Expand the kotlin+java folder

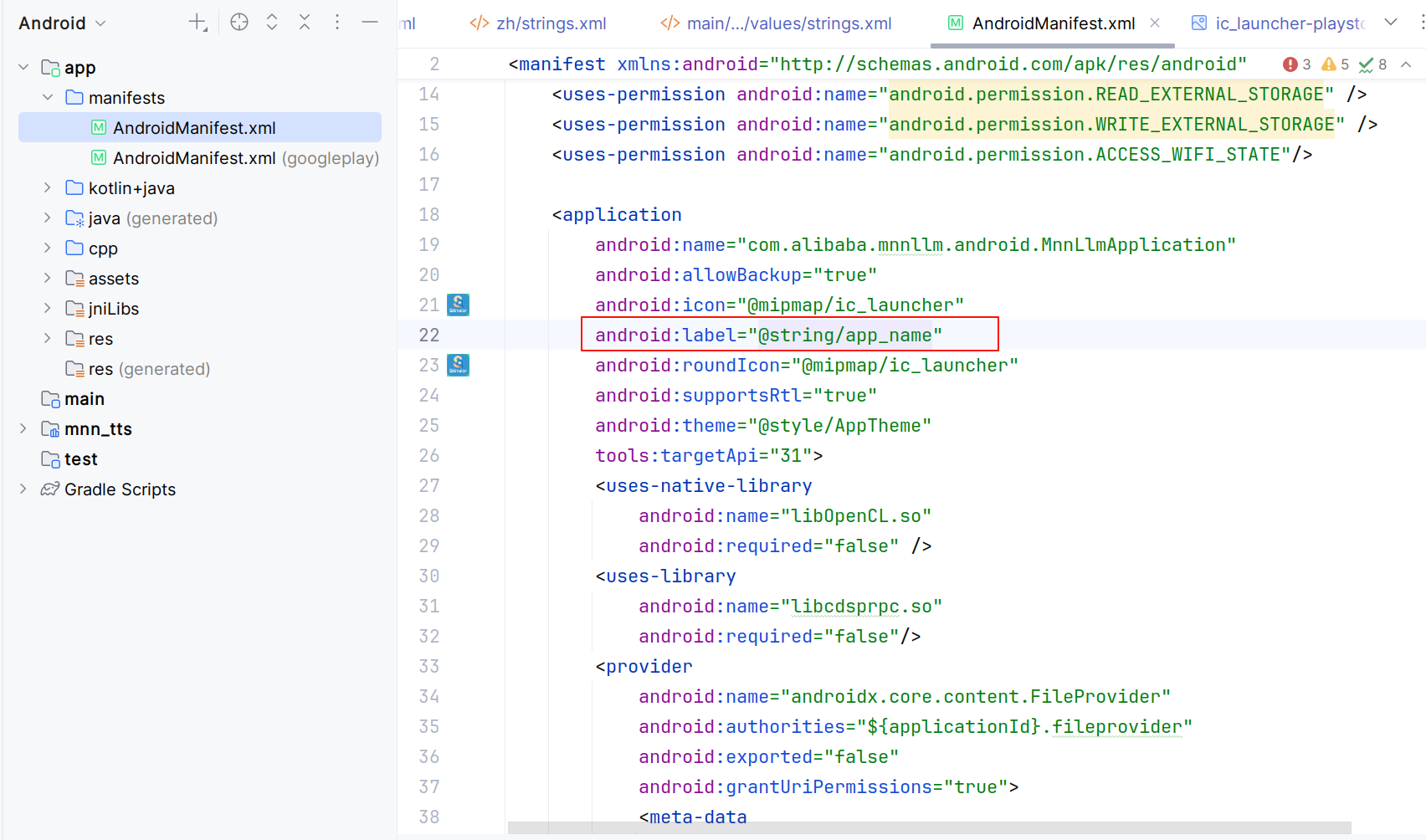[x=48, y=187]
